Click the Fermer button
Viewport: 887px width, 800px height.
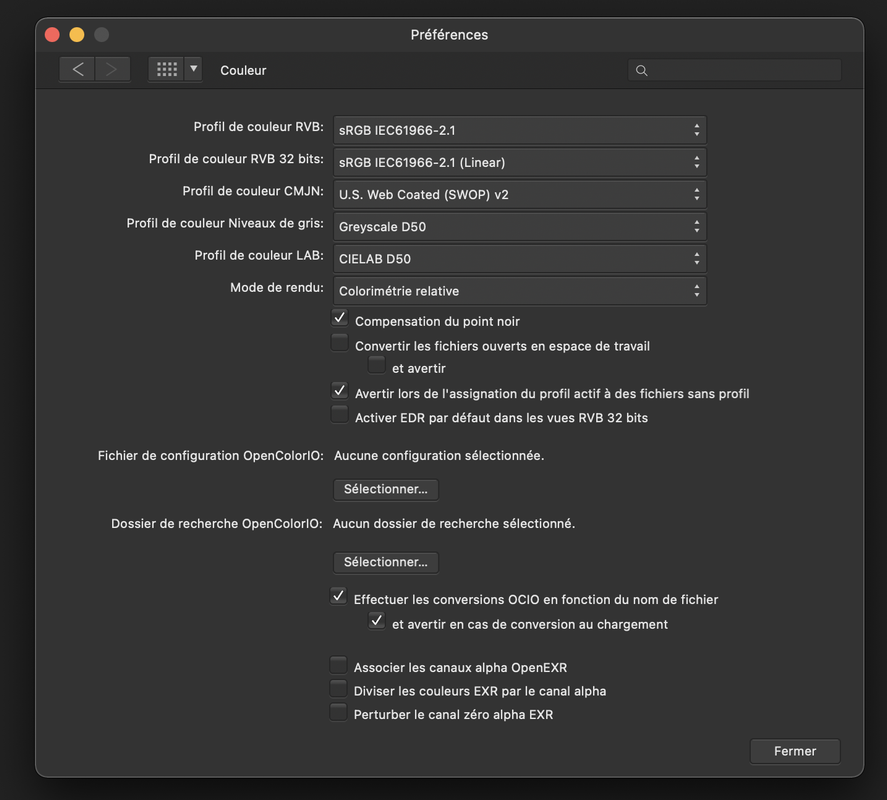point(795,751)
